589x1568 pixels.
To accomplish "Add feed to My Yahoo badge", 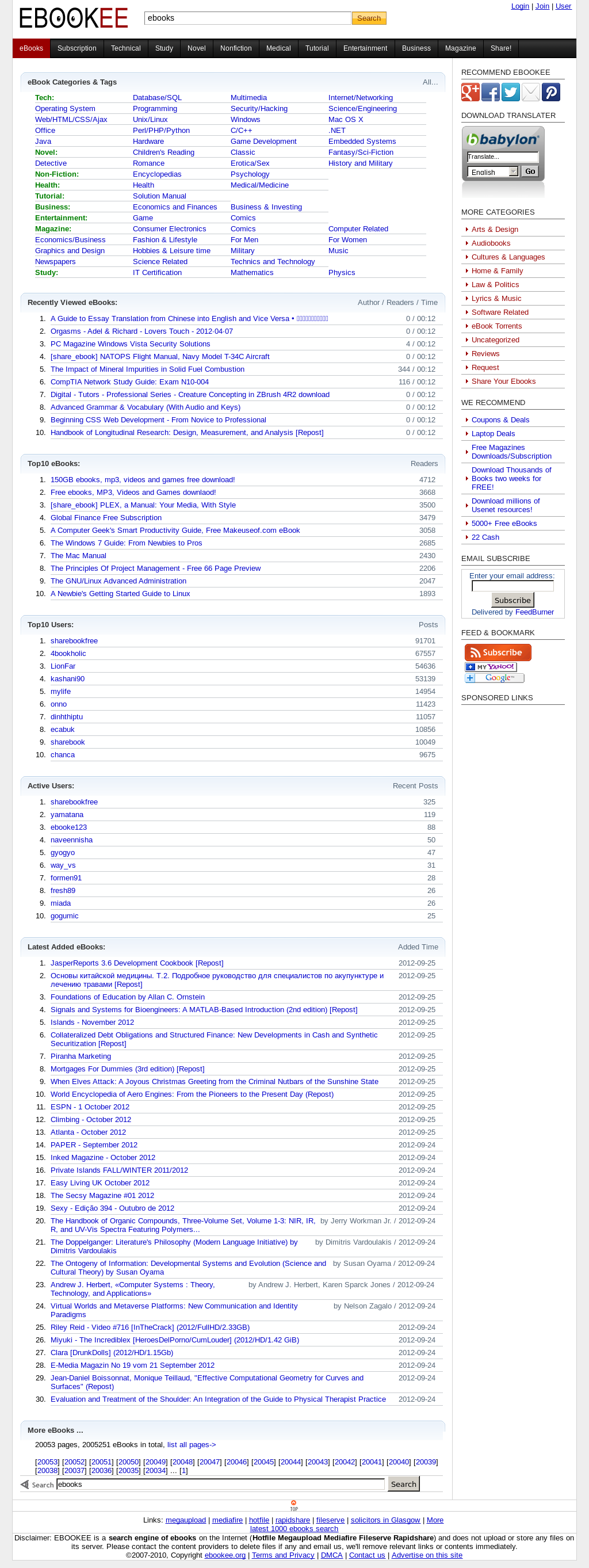I will point(491,666).
